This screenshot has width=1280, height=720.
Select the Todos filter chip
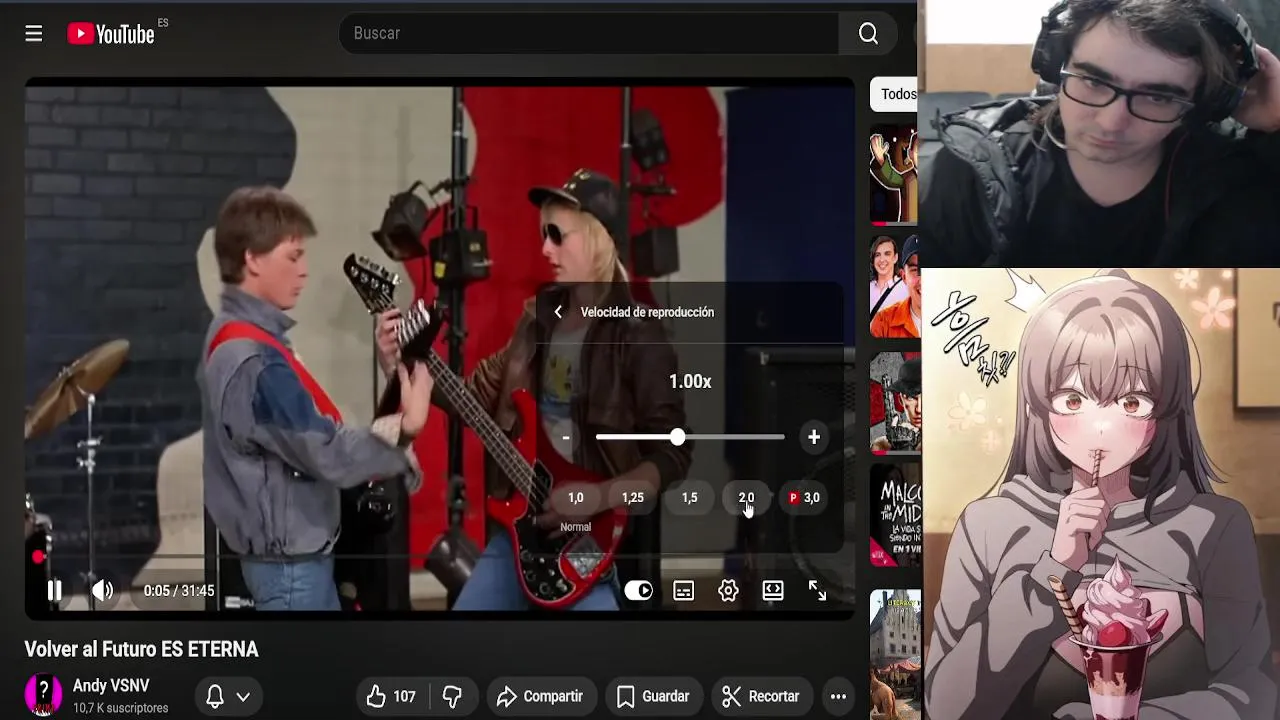tap(894, 94)
